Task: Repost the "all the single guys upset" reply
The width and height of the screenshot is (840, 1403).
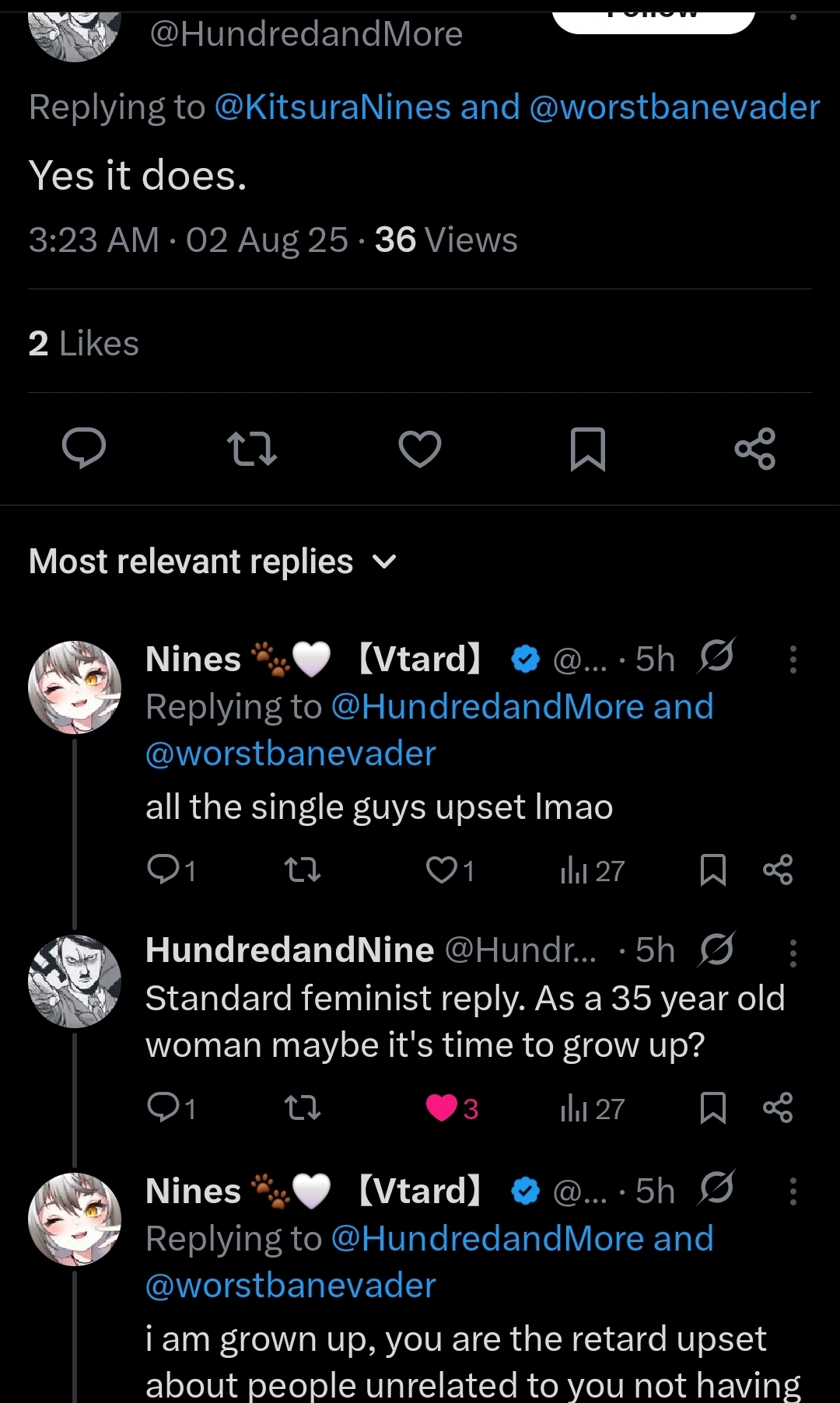Action: tap(303, 870)
